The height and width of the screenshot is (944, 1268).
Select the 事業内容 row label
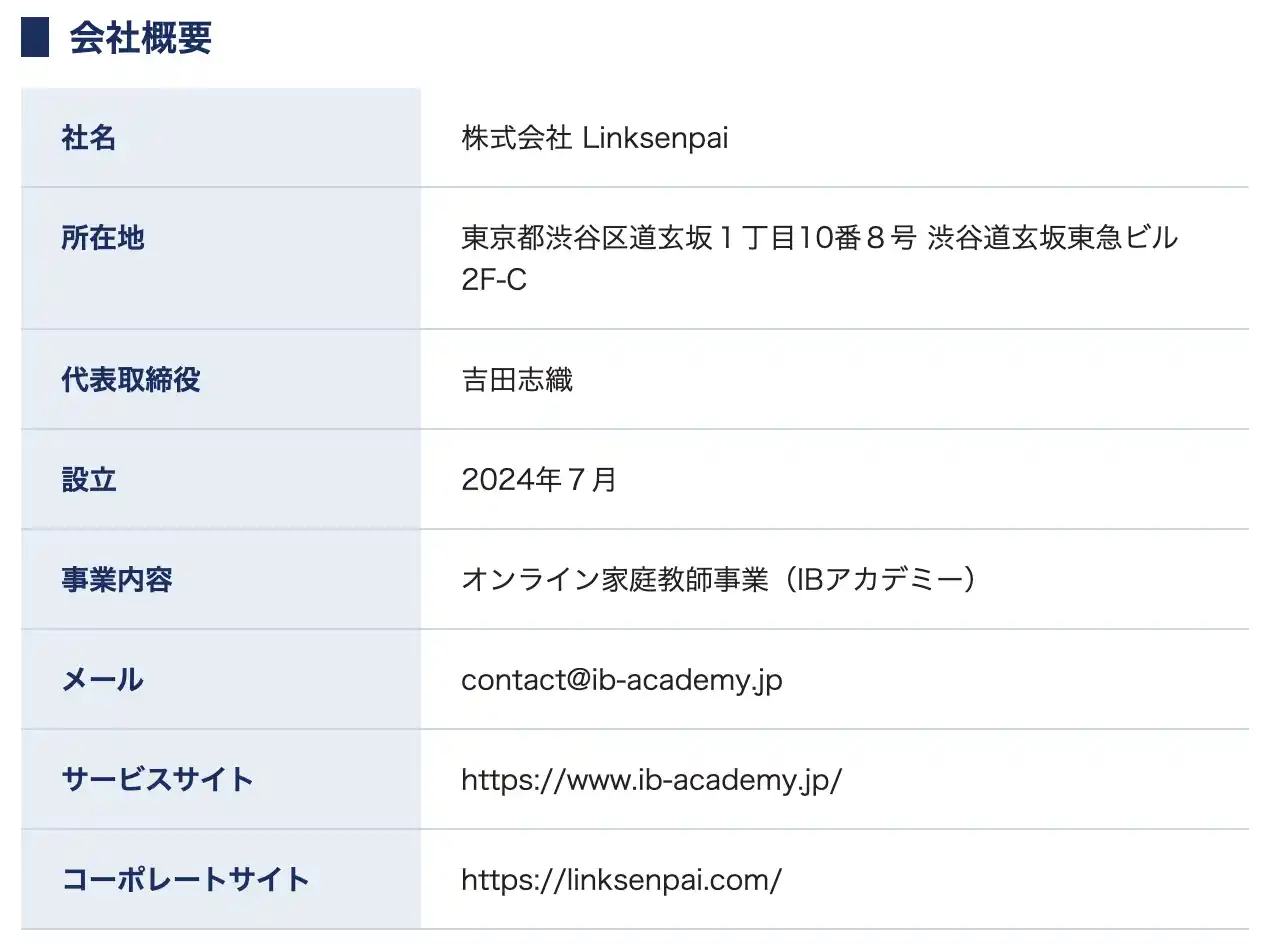[x=117, y=580]
